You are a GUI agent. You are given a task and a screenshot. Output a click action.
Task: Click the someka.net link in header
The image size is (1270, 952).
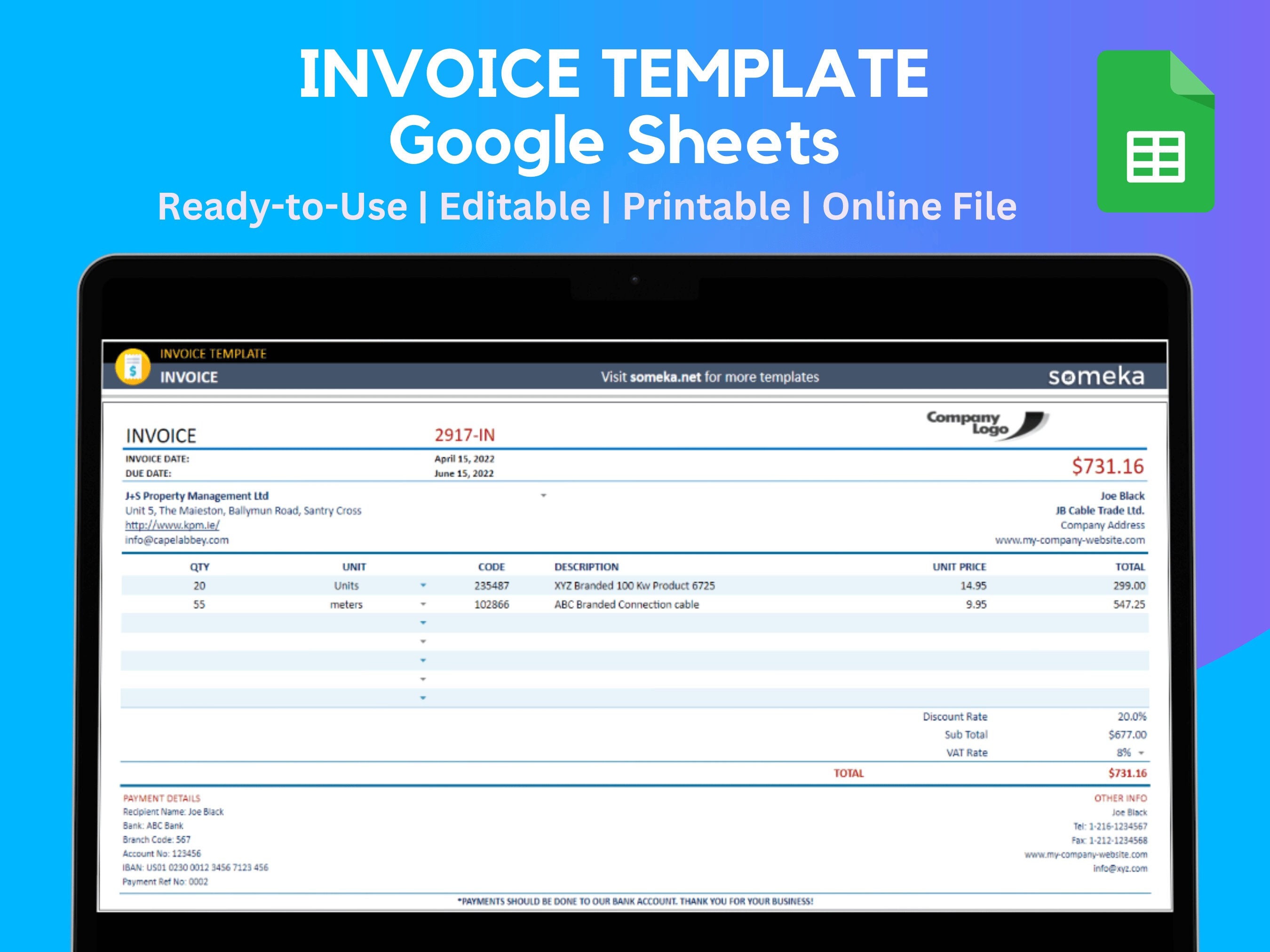click(666, 377)
